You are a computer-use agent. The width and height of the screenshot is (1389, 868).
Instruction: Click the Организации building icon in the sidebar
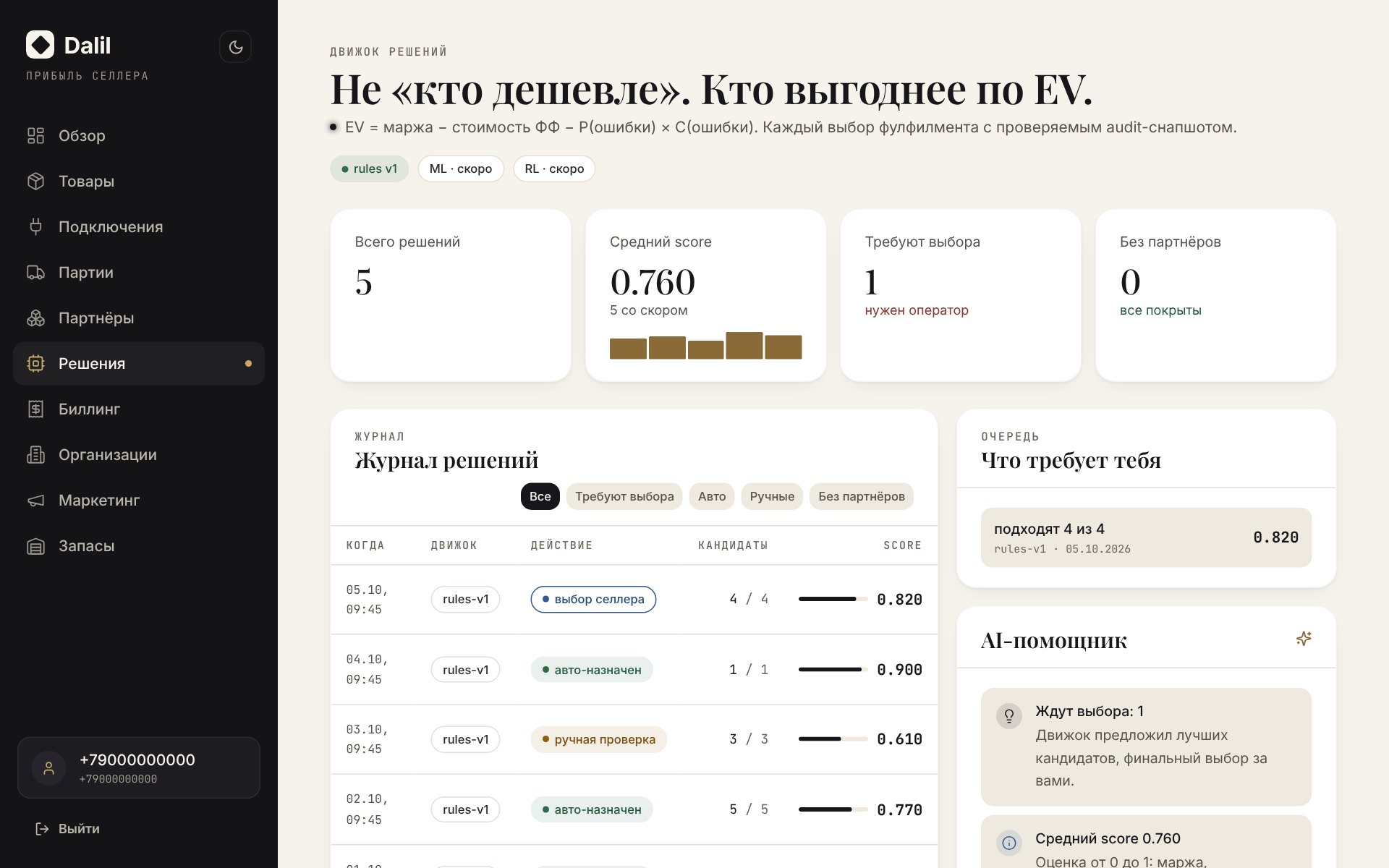coord(35,454)
